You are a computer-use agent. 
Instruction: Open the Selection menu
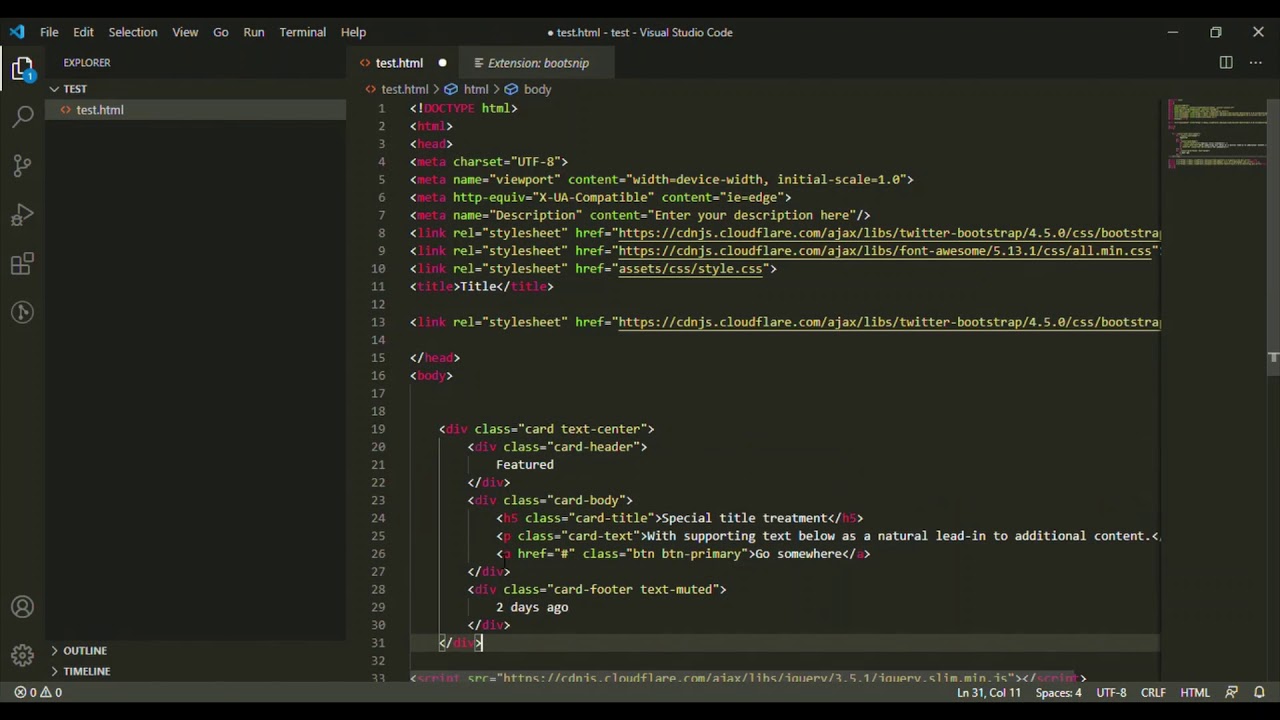click(x=133, y=32)
